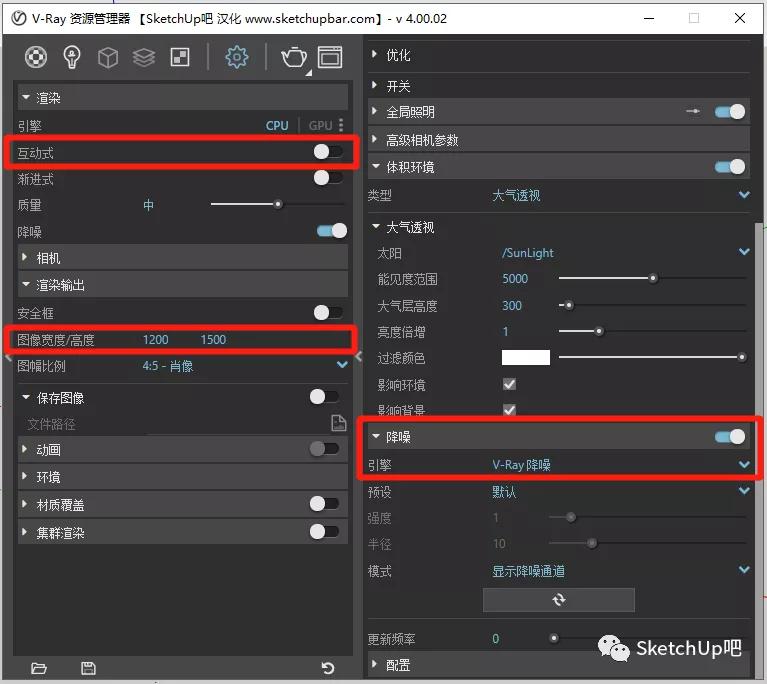This screenshot has width=767, height=684.
Task: Adjust the 更新频率 slider
Action: click(x=554, y=638)
